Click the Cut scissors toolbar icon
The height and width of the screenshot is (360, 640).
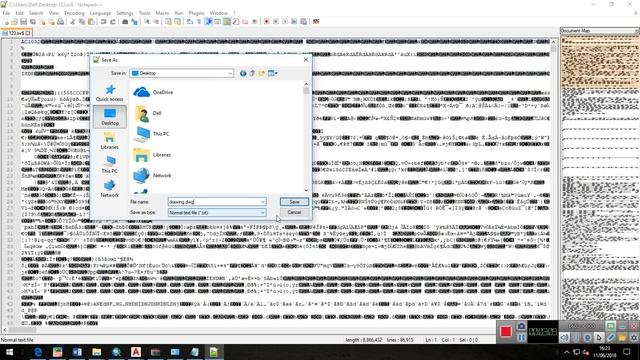(x=73, y=22)
